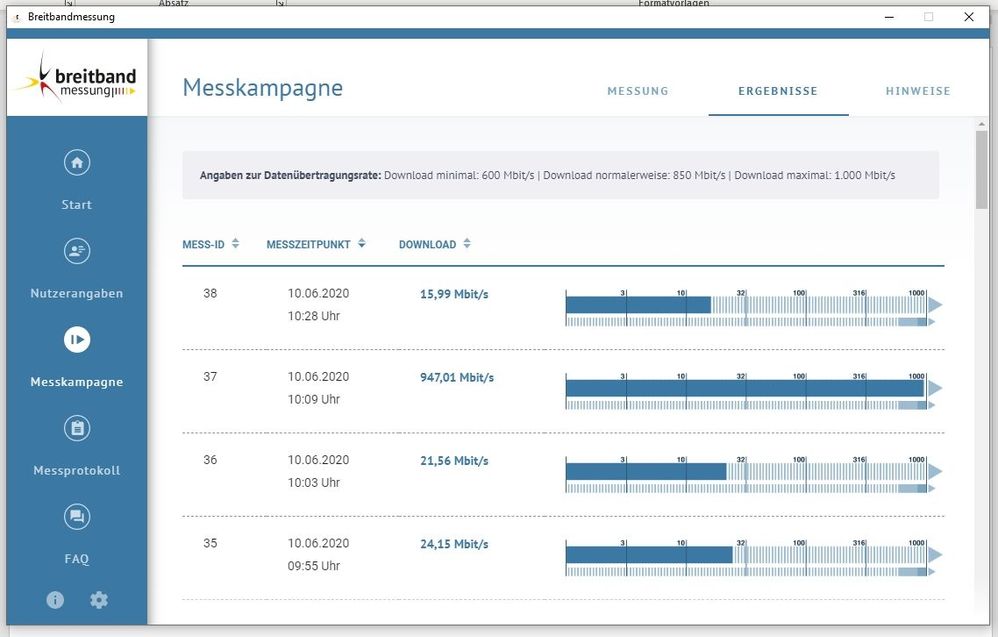Select the 947,01 Mbit/s download value
The width and height of the screenshot is (998, 637).
click(x=456, y=377)
